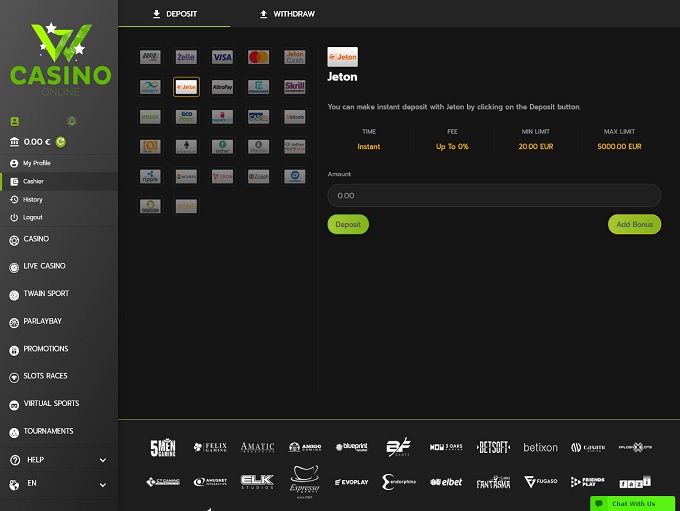
Task: Pick the Zelle payment icon
Action: (x=186, y=57)
